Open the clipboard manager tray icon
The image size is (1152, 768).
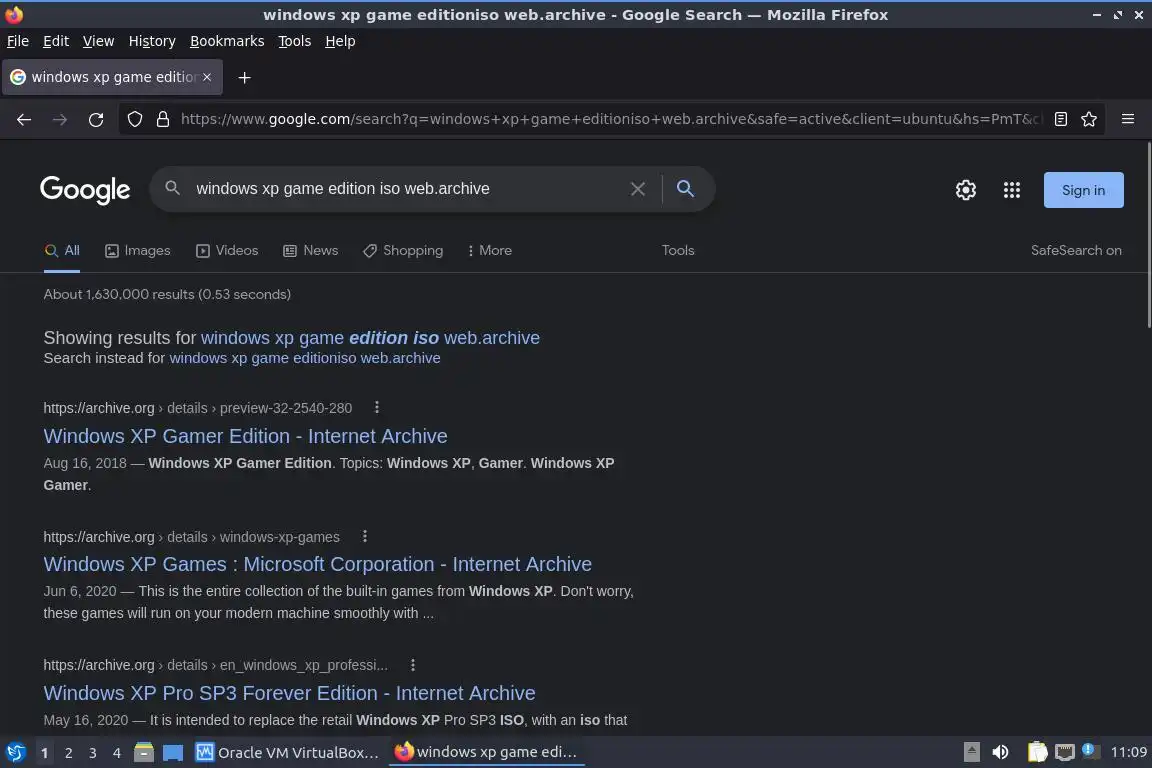1037,752
